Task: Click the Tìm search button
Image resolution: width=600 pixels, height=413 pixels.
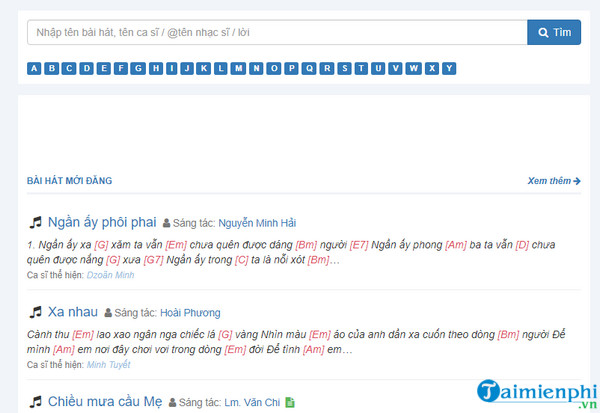Action: (554, 33)
